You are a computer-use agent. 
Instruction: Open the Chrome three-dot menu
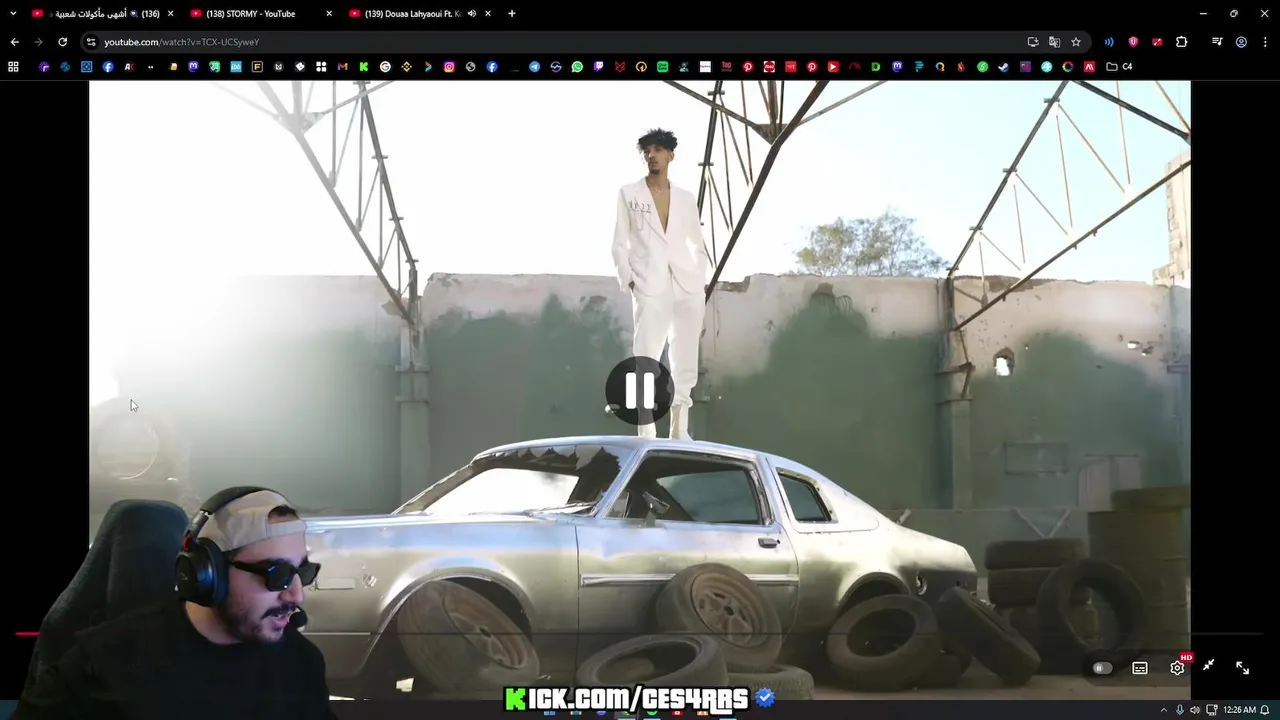(1265, 42)
